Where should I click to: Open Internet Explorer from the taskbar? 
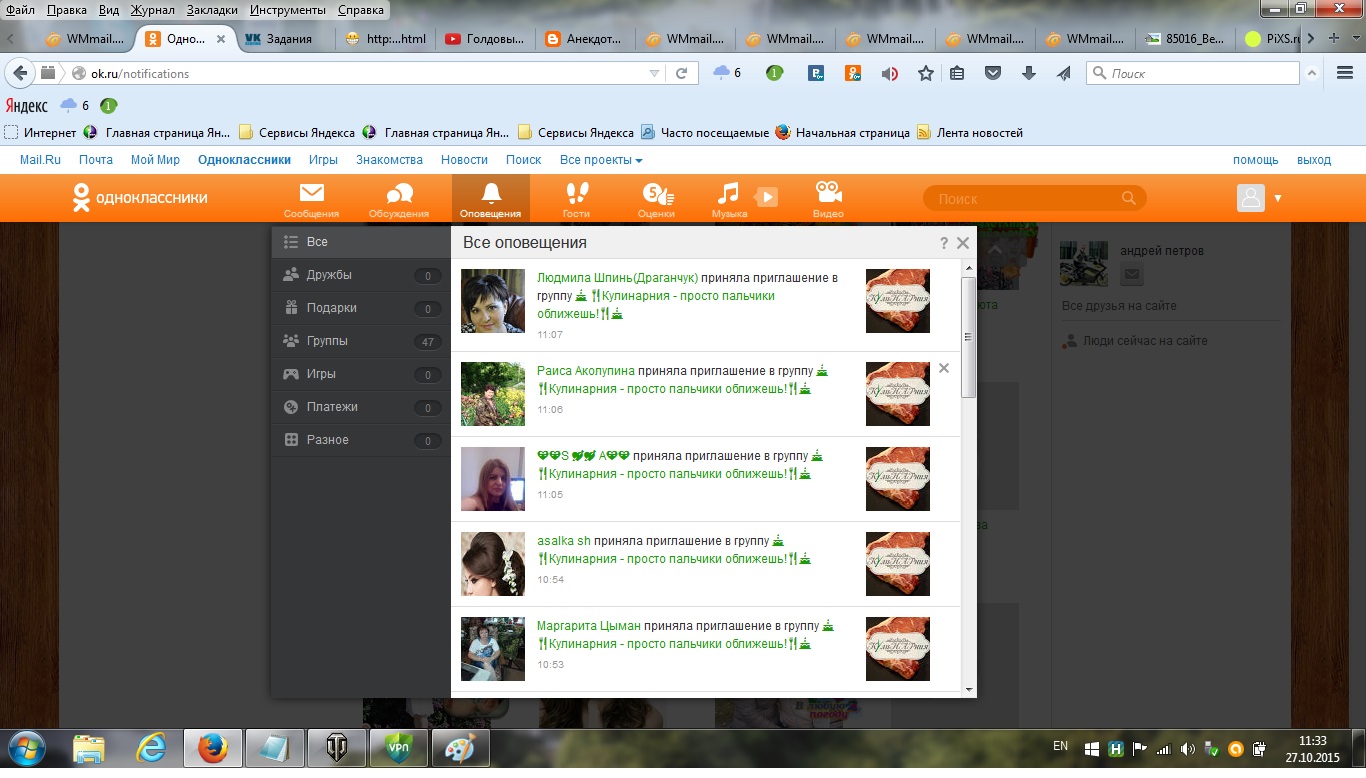151,748
